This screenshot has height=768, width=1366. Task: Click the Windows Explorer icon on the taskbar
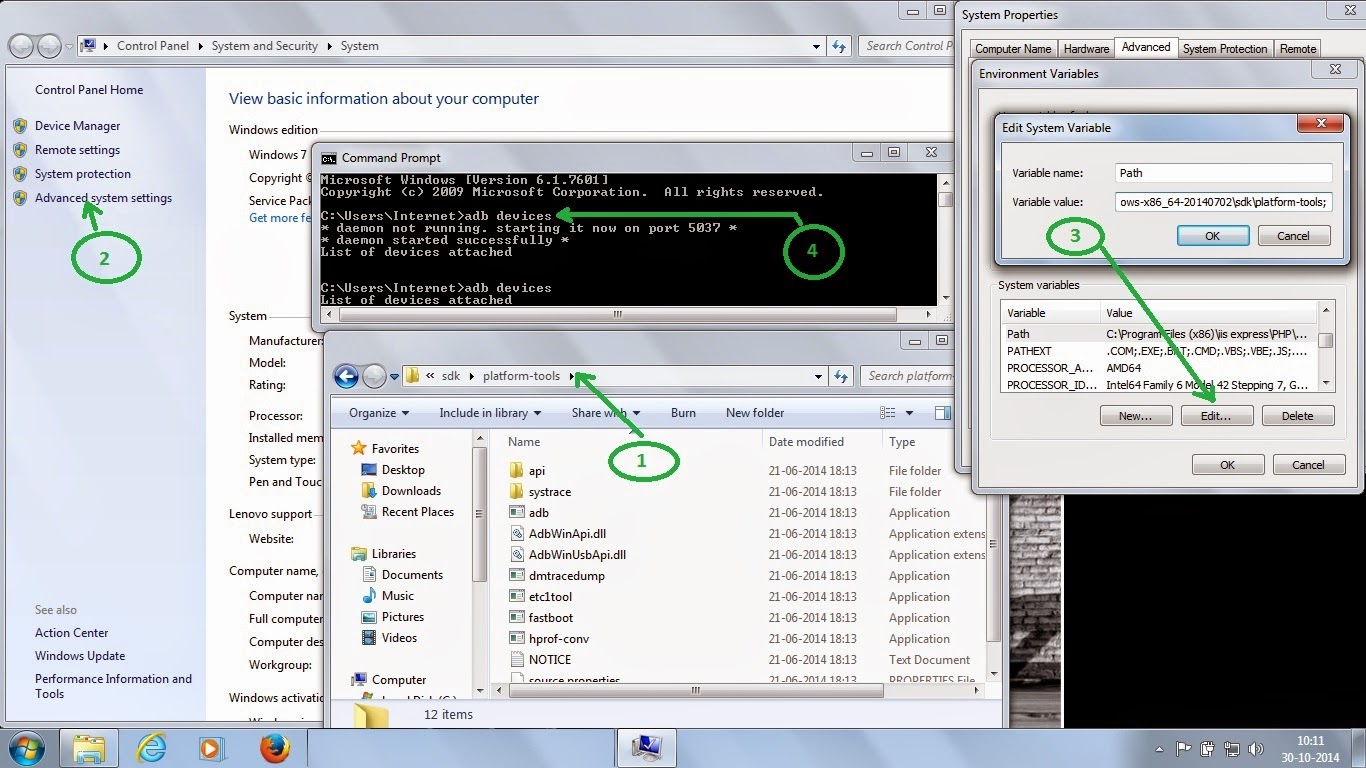[90, 747]
